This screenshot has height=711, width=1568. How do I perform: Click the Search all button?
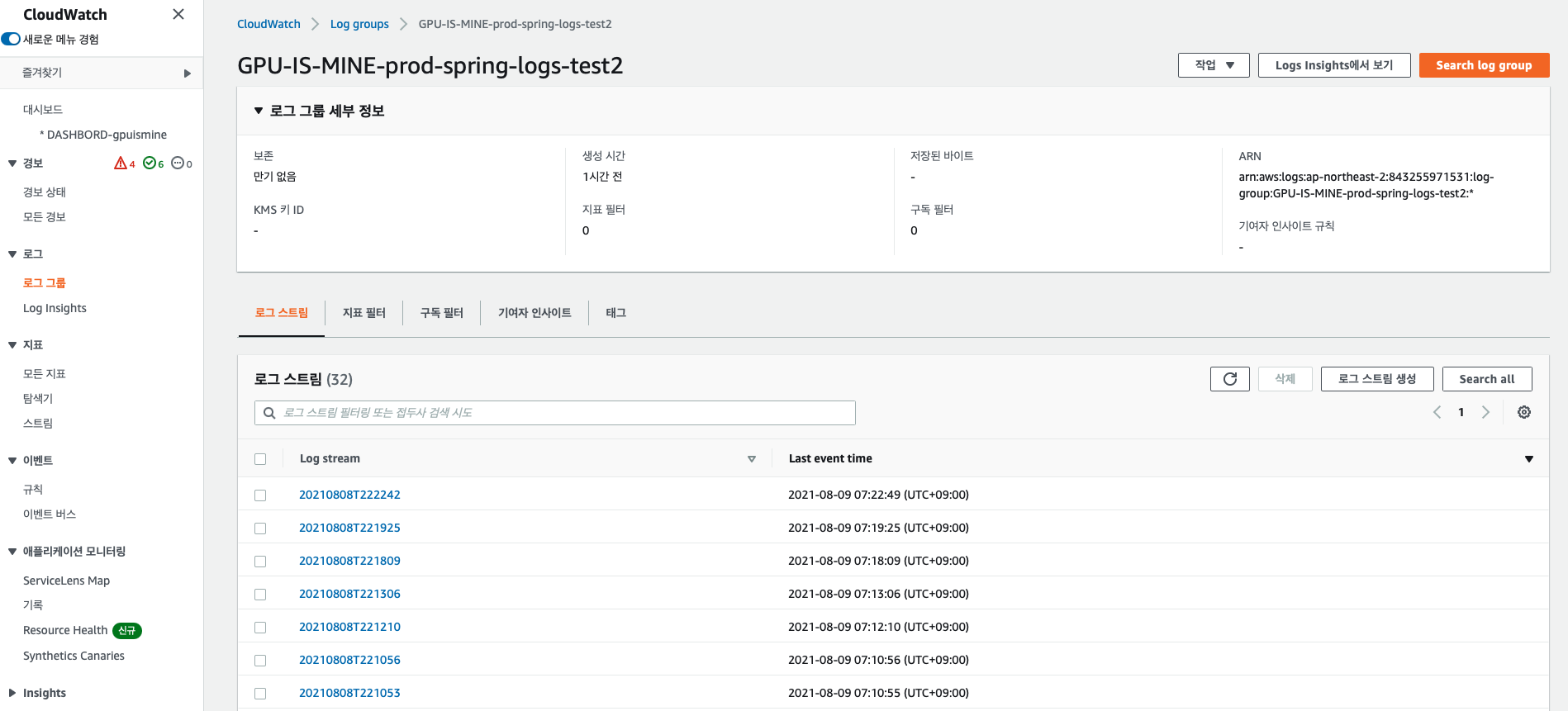tap(1487, 379)
